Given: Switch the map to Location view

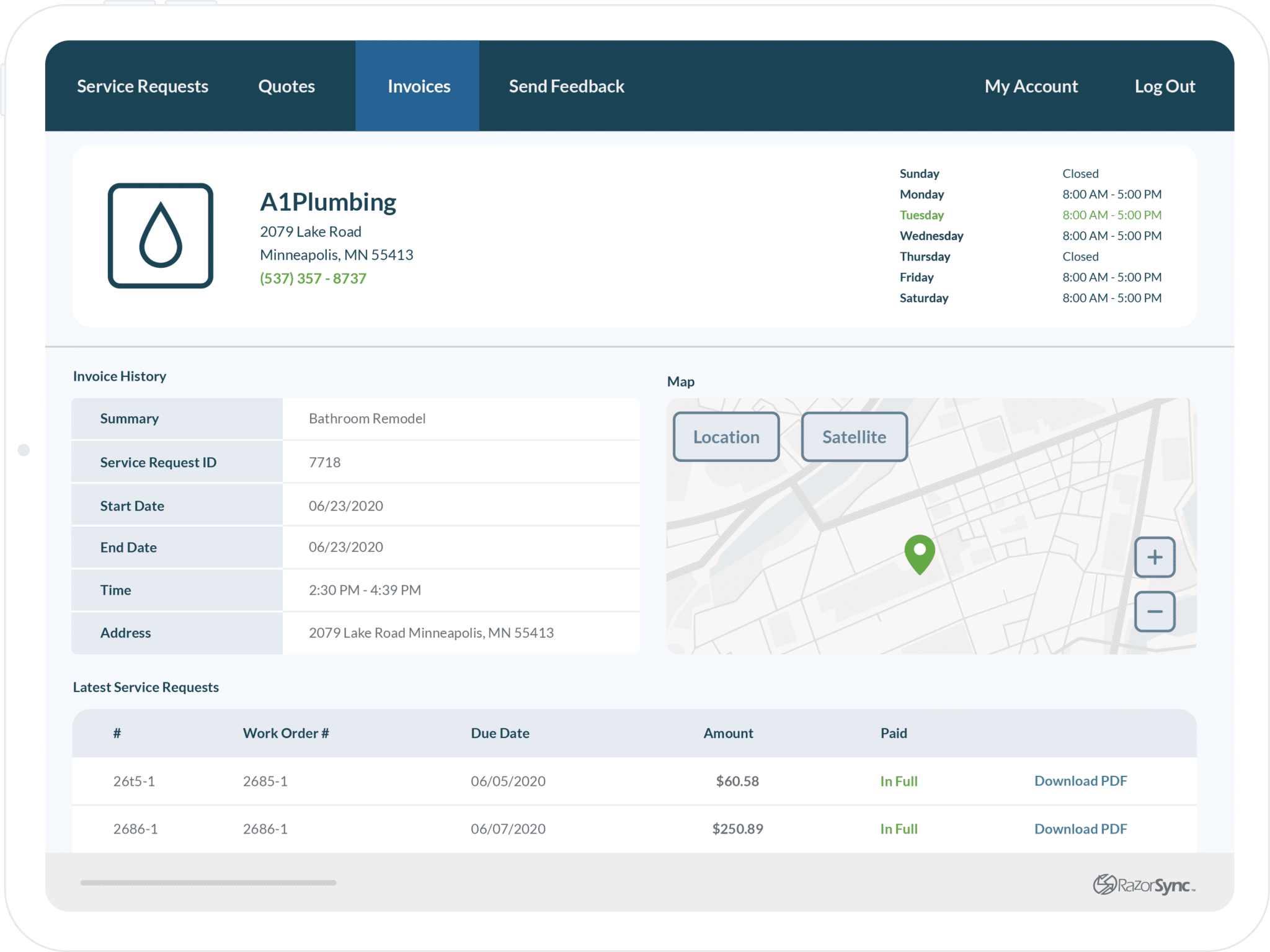Looking at the screenshot, I should [x=726, y=437].
